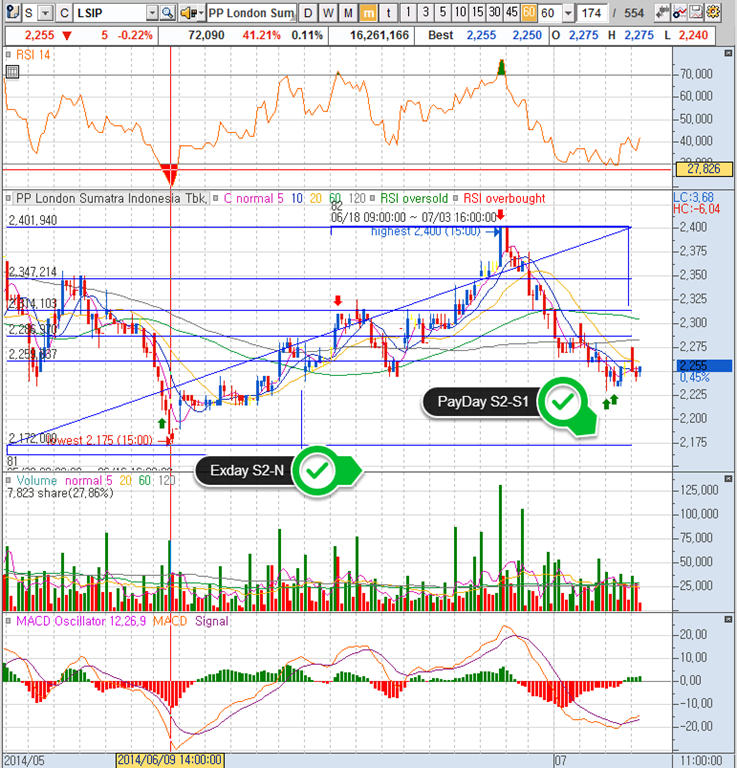Open the speaker icon dropdown arrow
737x768 pixels.
tap(201, 13)
